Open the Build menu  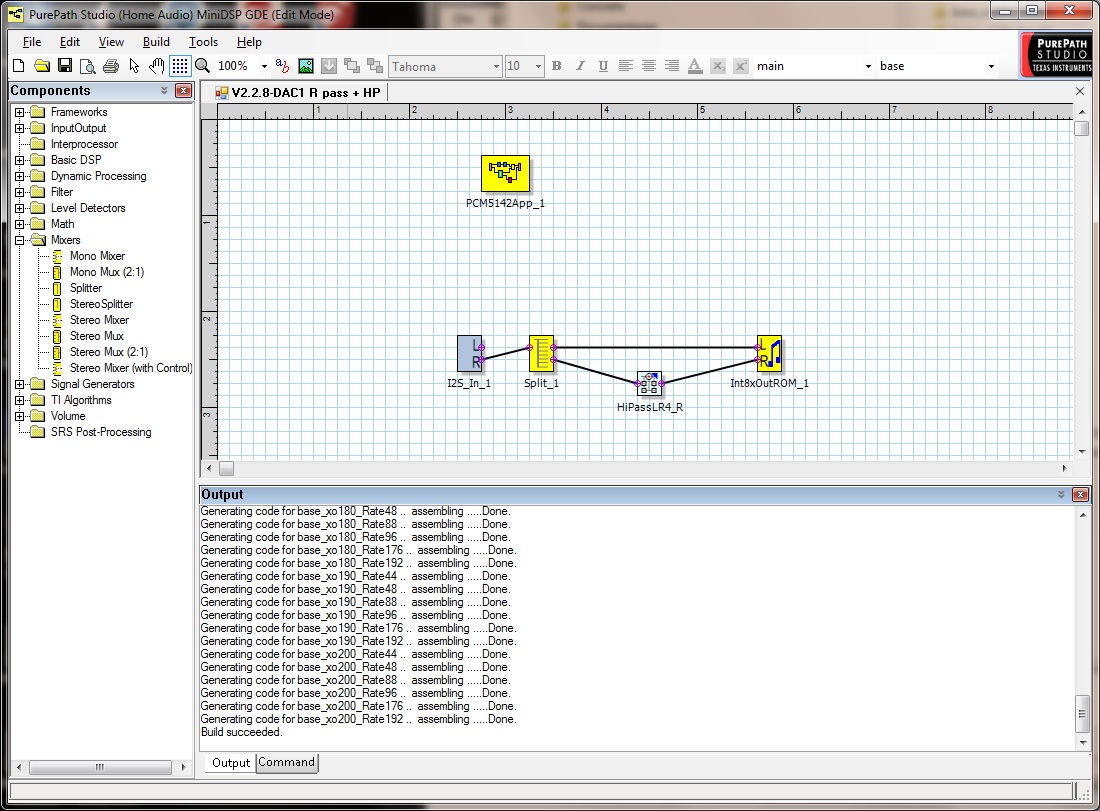[x=156, y=42]
